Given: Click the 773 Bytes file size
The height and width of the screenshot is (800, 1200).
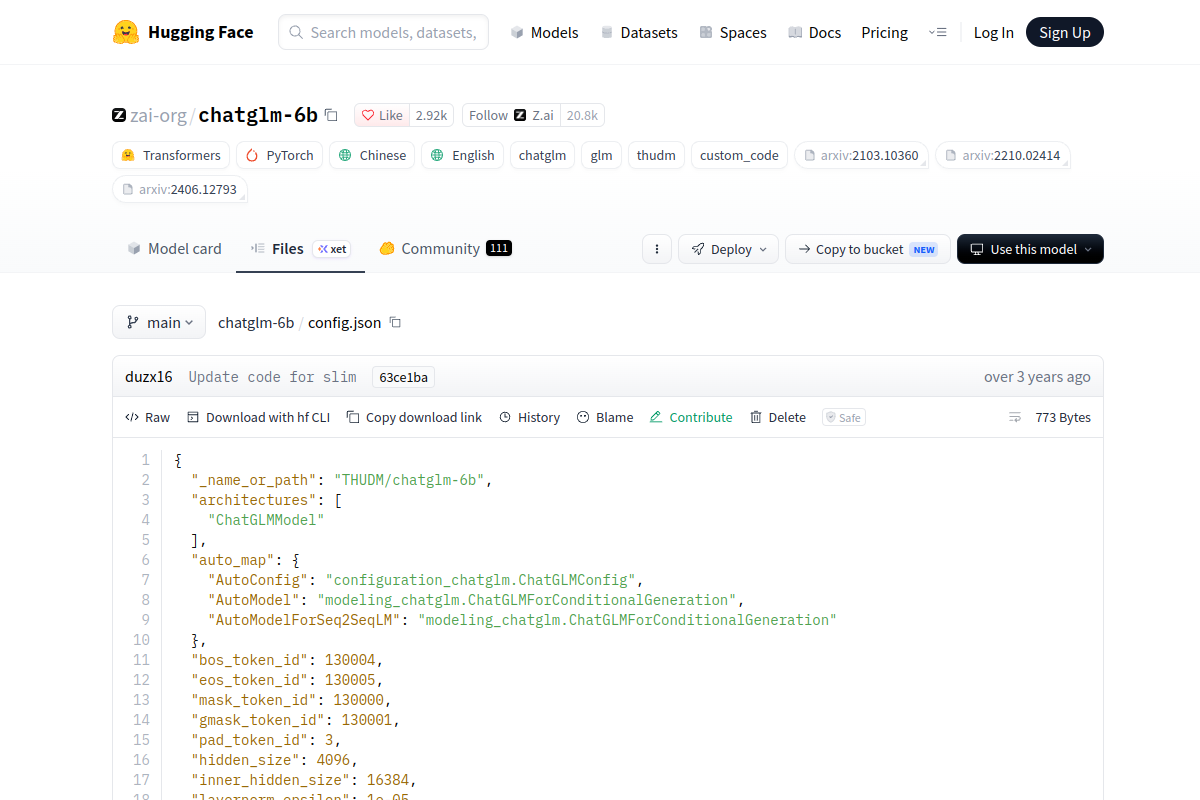Looking at the screenshot, I should pos(1063,417).
